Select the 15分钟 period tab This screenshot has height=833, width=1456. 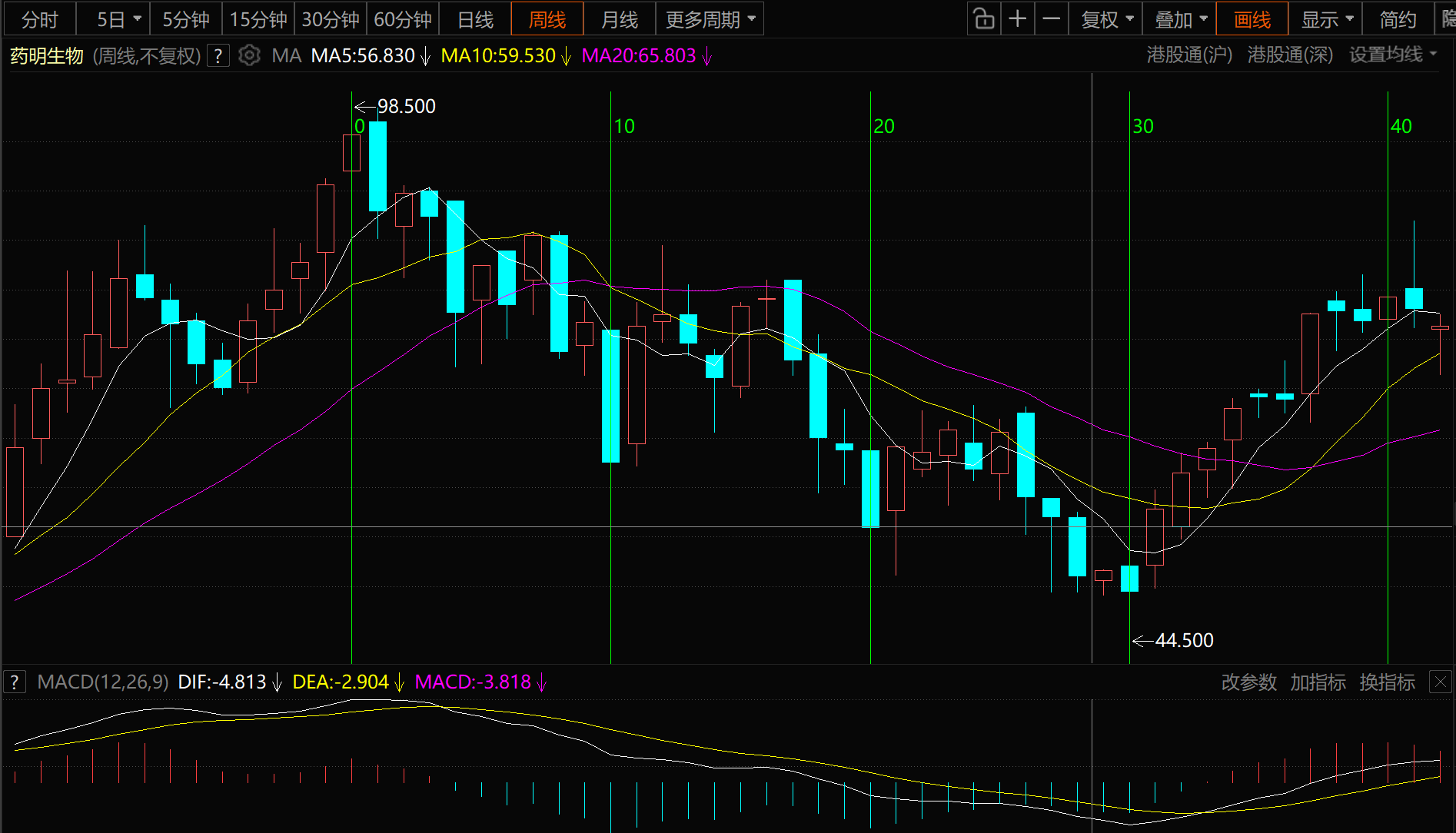click(x=258, y=19)
